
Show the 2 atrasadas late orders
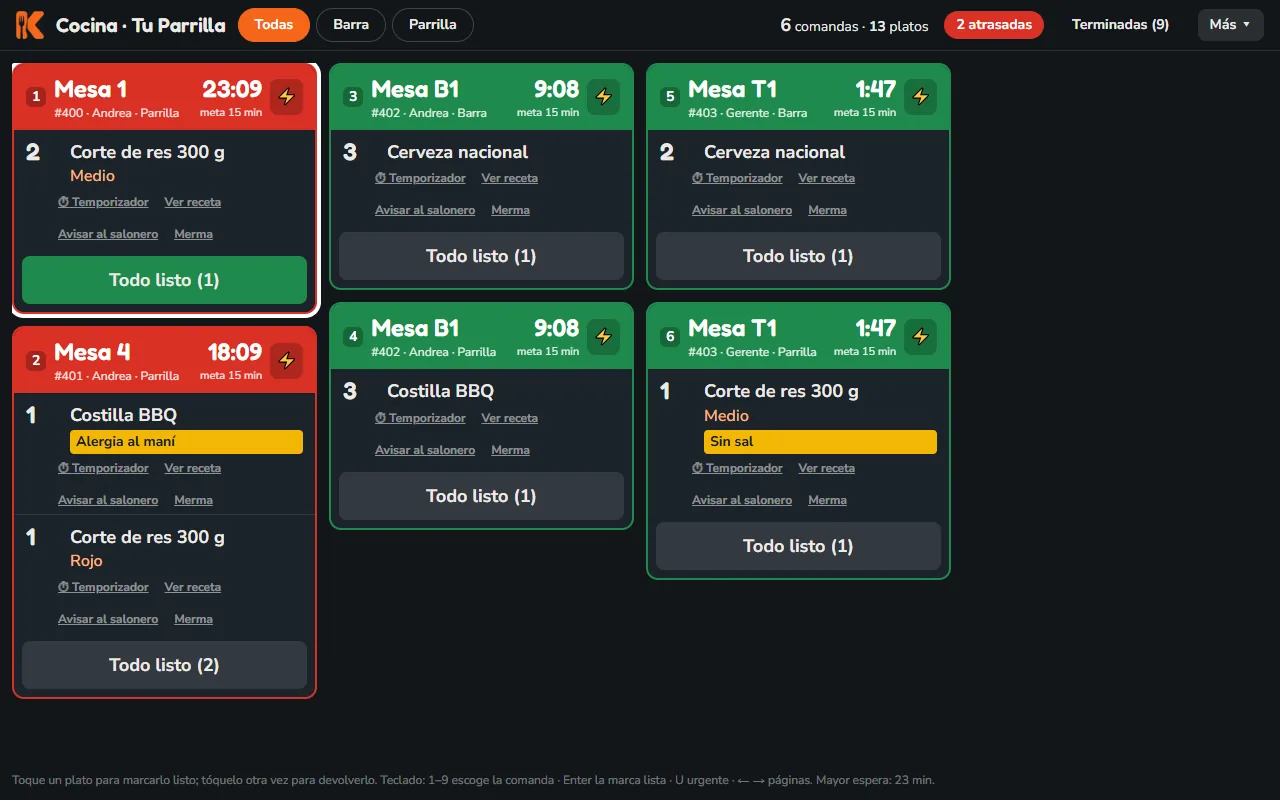pos(994,25)
